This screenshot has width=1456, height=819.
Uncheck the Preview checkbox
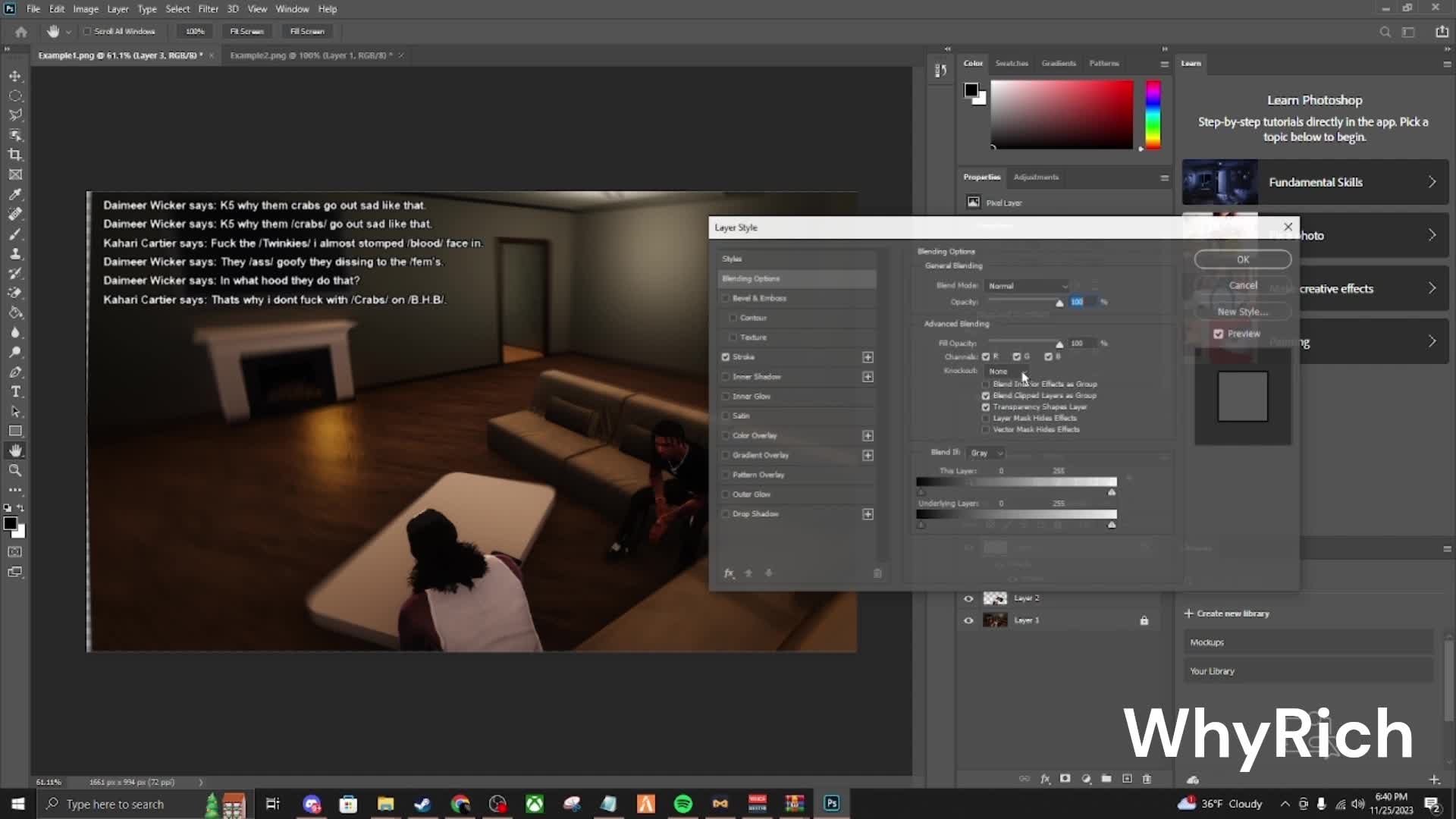(1218, 334)
